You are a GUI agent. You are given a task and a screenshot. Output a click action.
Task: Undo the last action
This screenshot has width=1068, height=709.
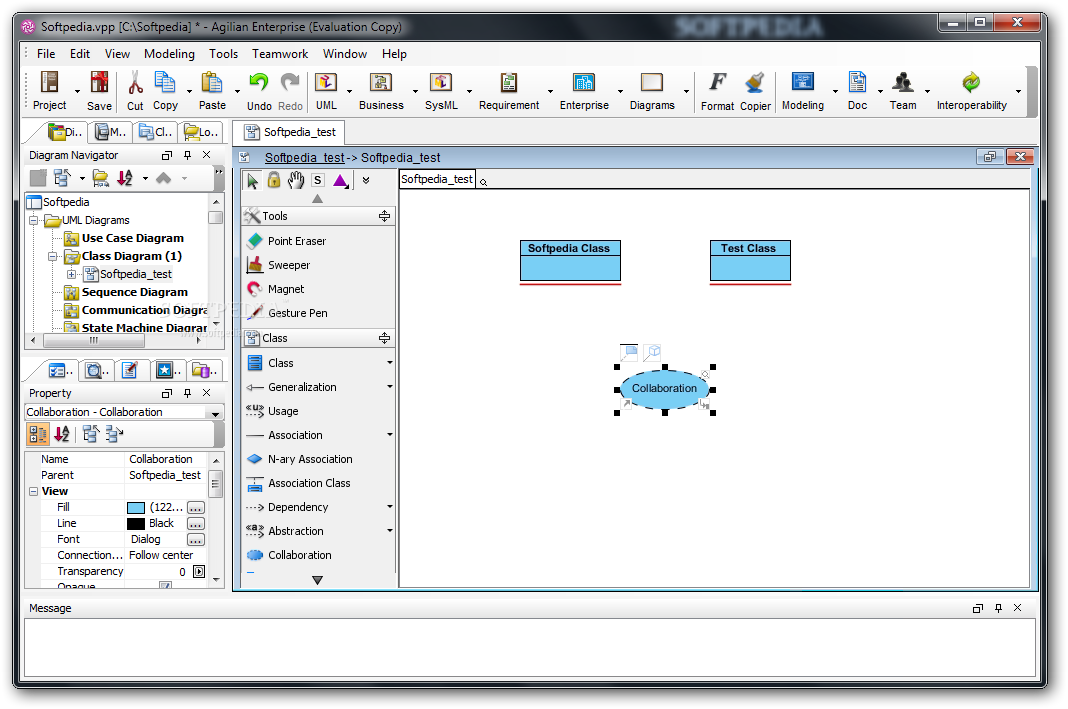259,91
